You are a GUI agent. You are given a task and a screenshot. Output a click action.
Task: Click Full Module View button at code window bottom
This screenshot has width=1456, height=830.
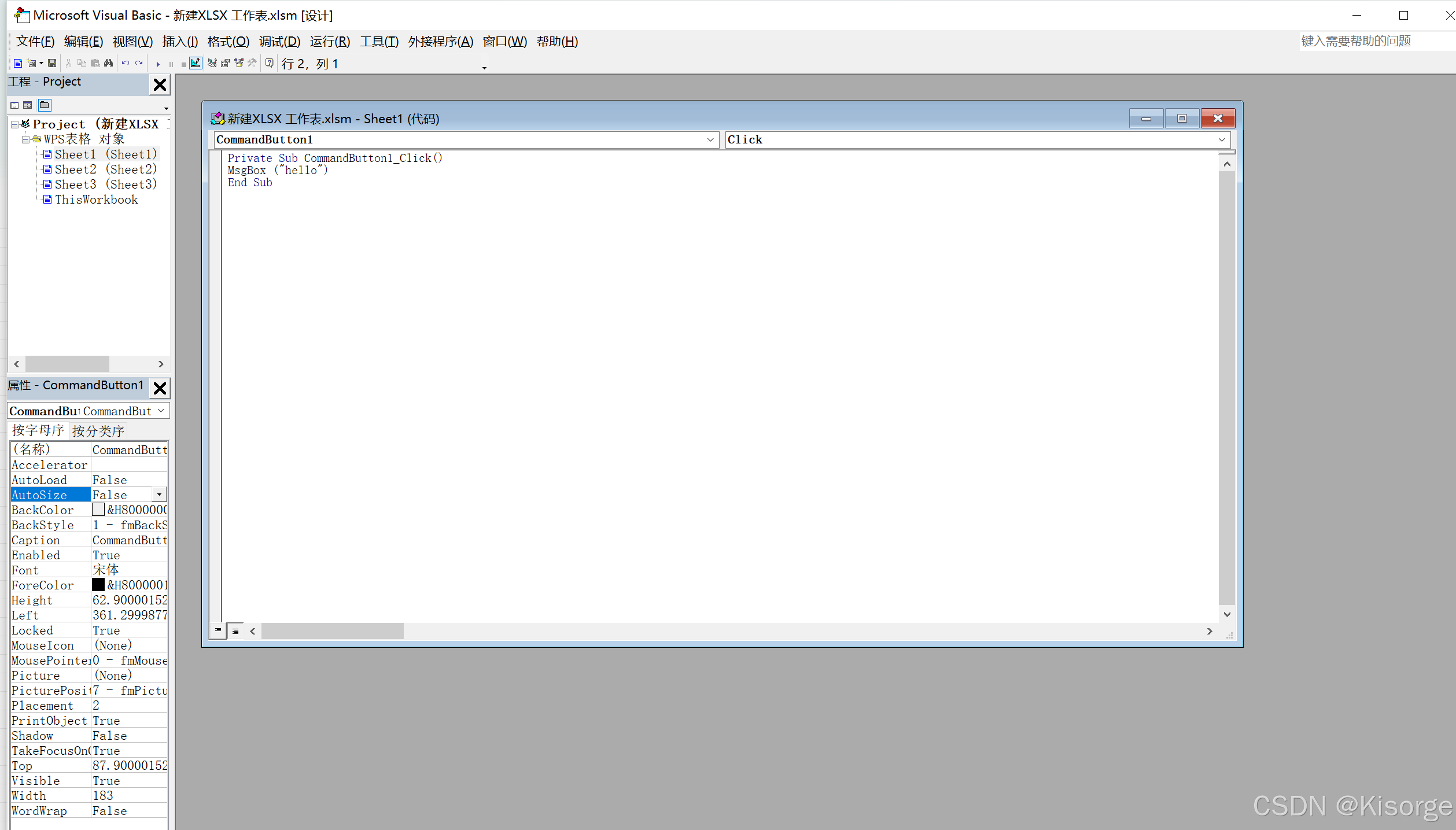[235, 631]
